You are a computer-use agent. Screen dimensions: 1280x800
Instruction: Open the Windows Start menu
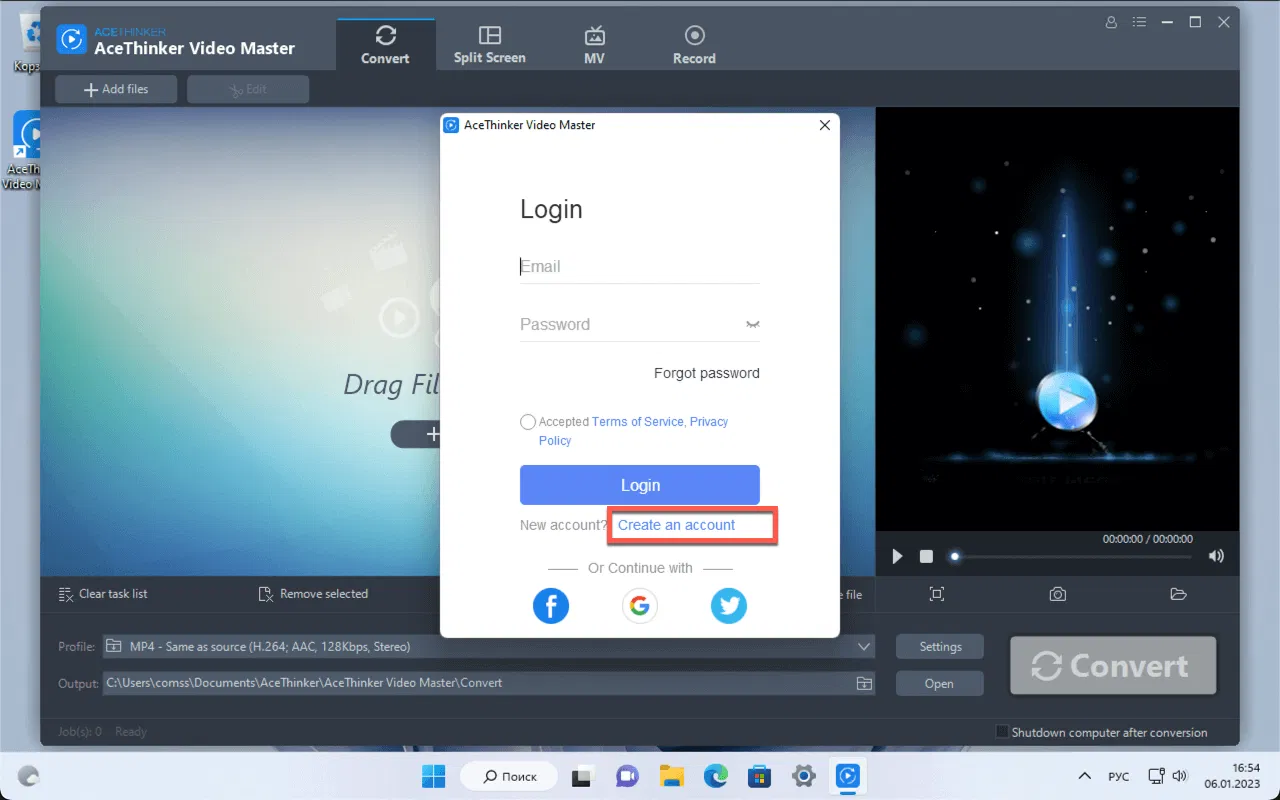[435, 776]
